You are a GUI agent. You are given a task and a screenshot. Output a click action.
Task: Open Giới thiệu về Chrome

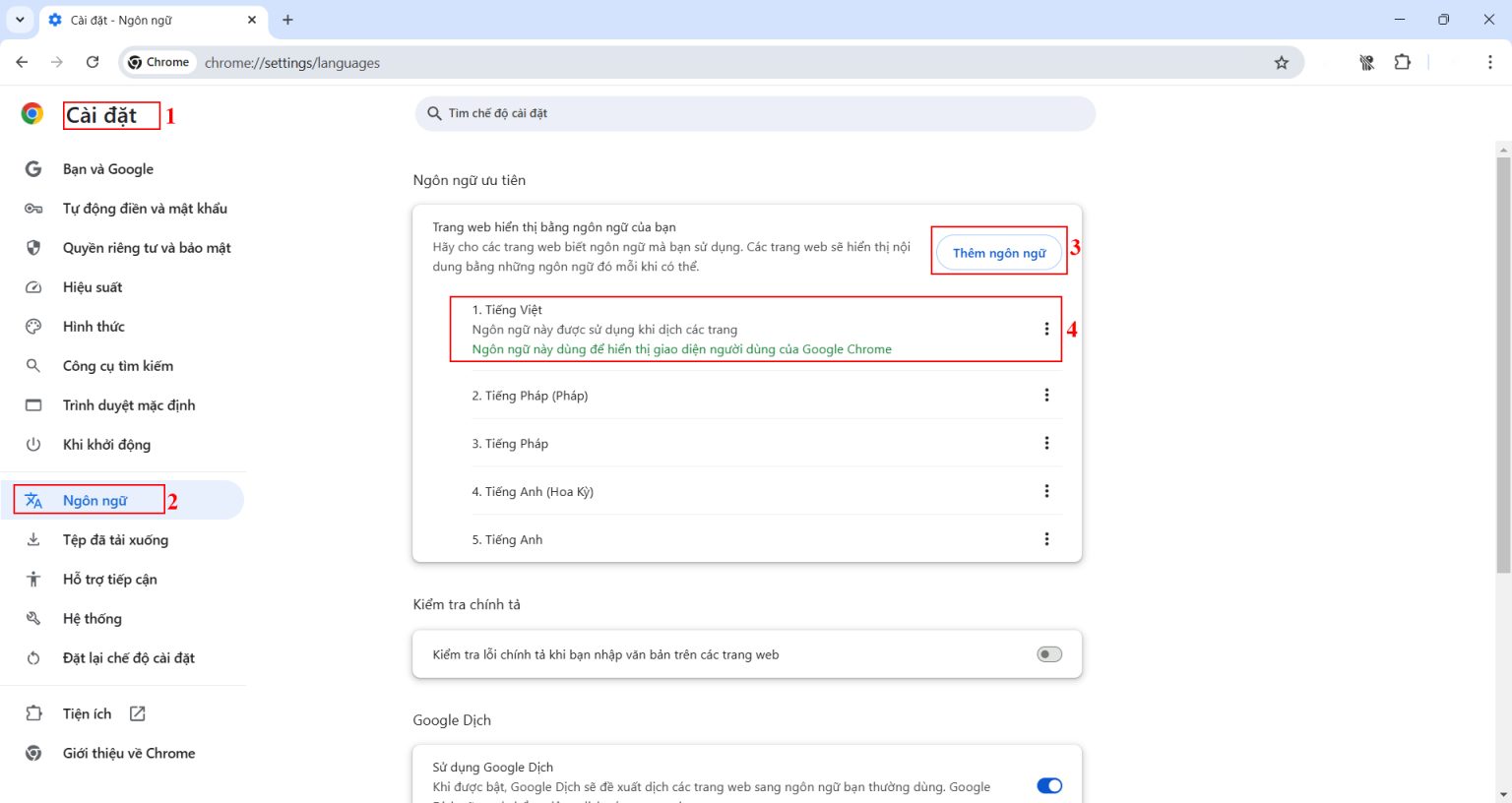point(127,753)
